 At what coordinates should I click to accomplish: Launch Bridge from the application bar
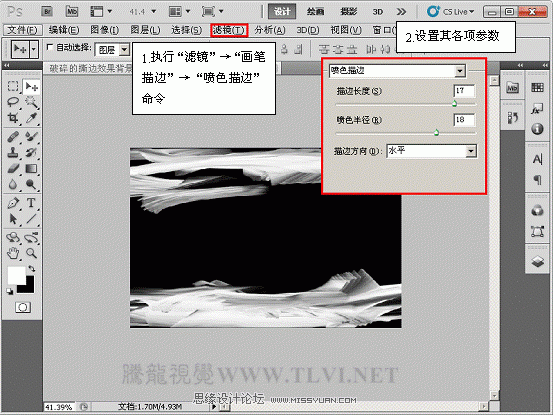(47, 12)
